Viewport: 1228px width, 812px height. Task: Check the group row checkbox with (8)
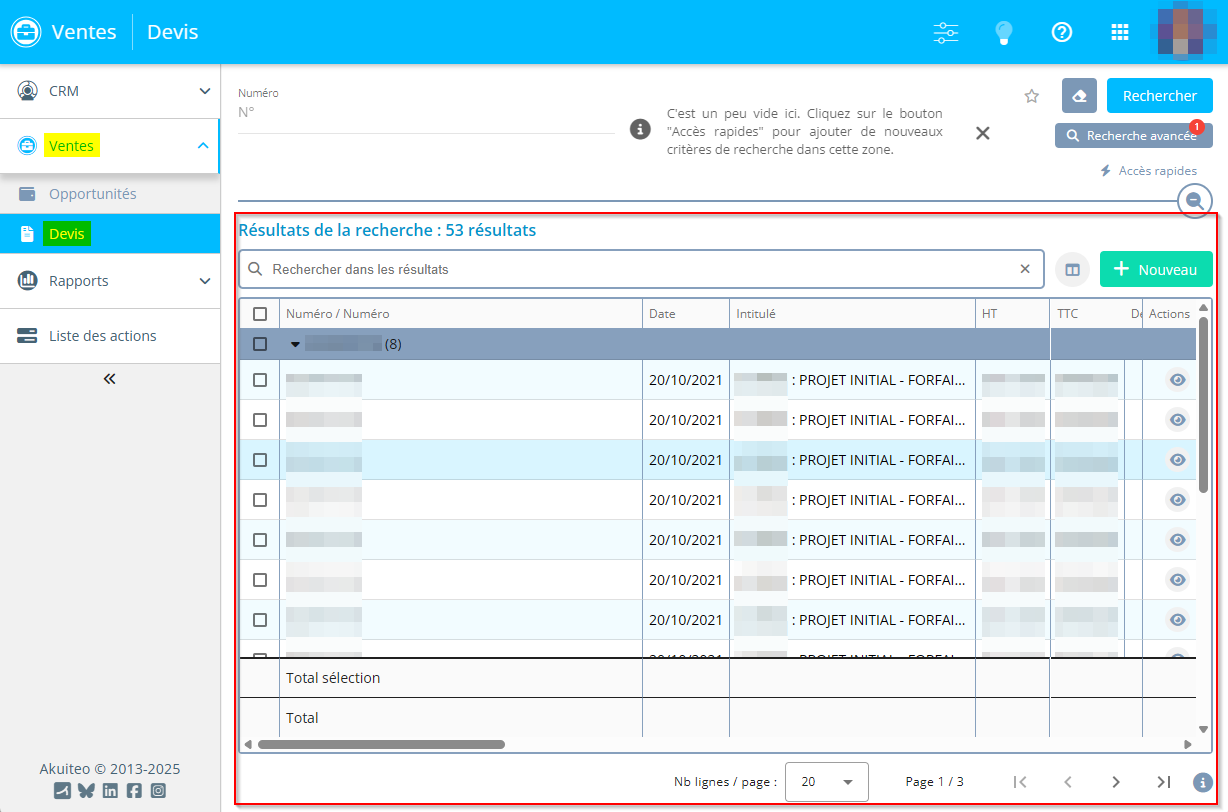260,344
